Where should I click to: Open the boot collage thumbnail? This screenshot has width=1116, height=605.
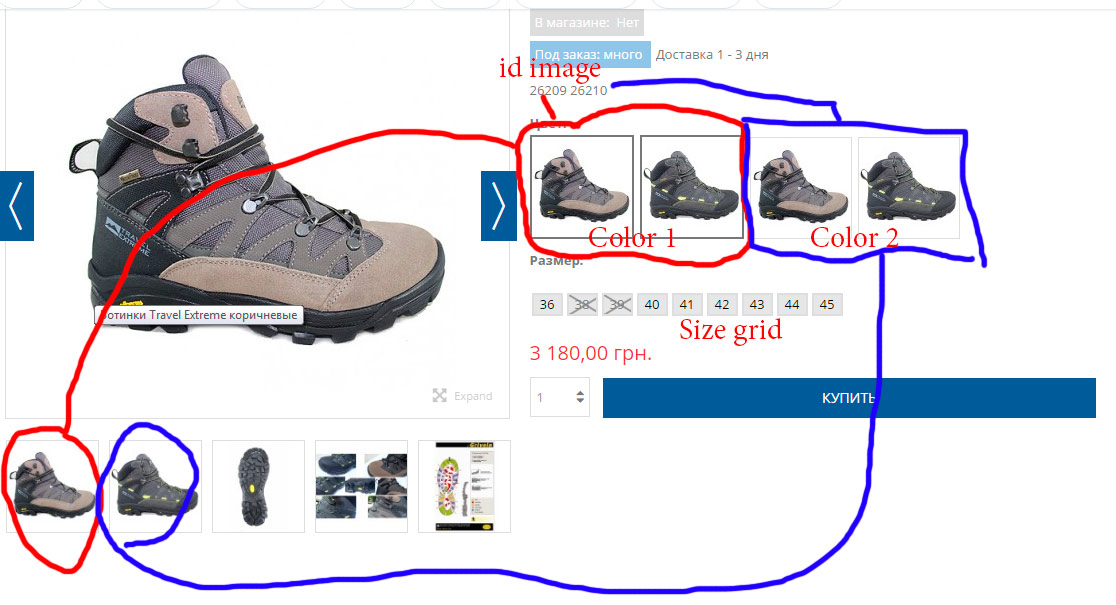point(362,486)
